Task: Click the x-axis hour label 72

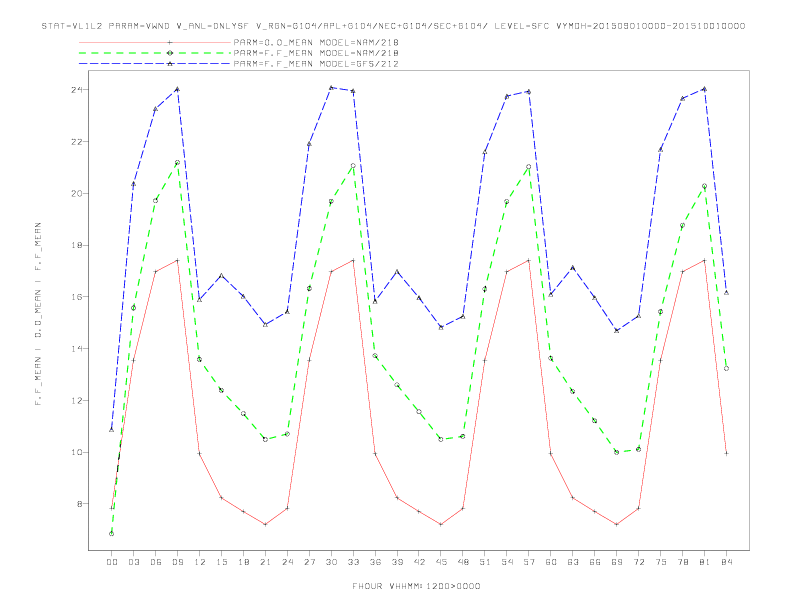Action: pyautogui.click(x=638, y=562)
